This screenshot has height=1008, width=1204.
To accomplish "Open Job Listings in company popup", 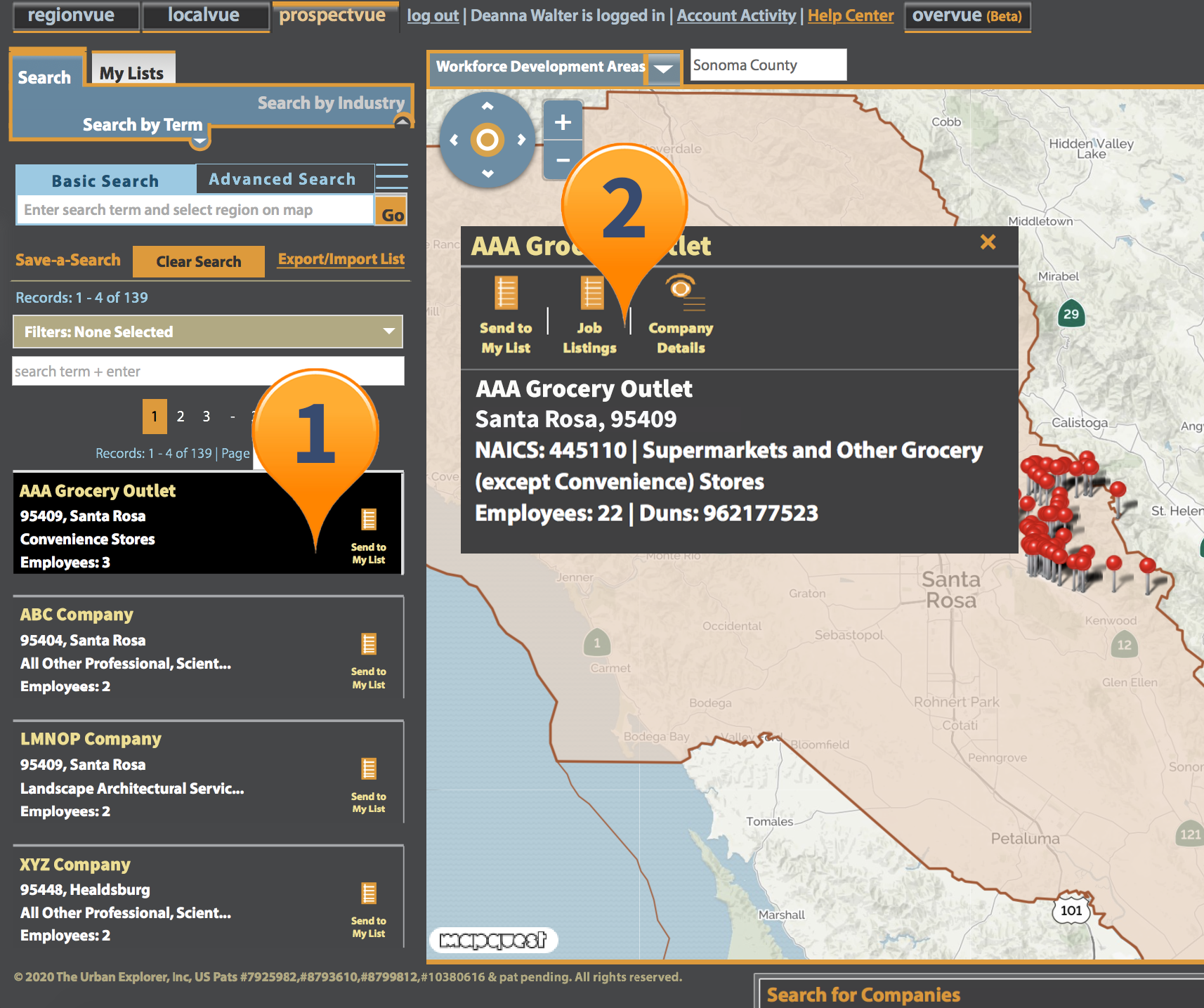I will click(x=589, y=315).
